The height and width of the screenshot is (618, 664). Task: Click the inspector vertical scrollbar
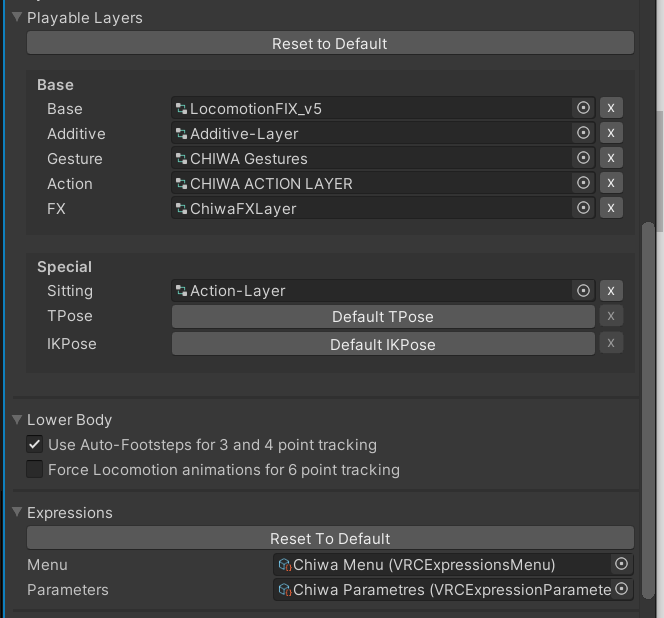click(649, 400)
